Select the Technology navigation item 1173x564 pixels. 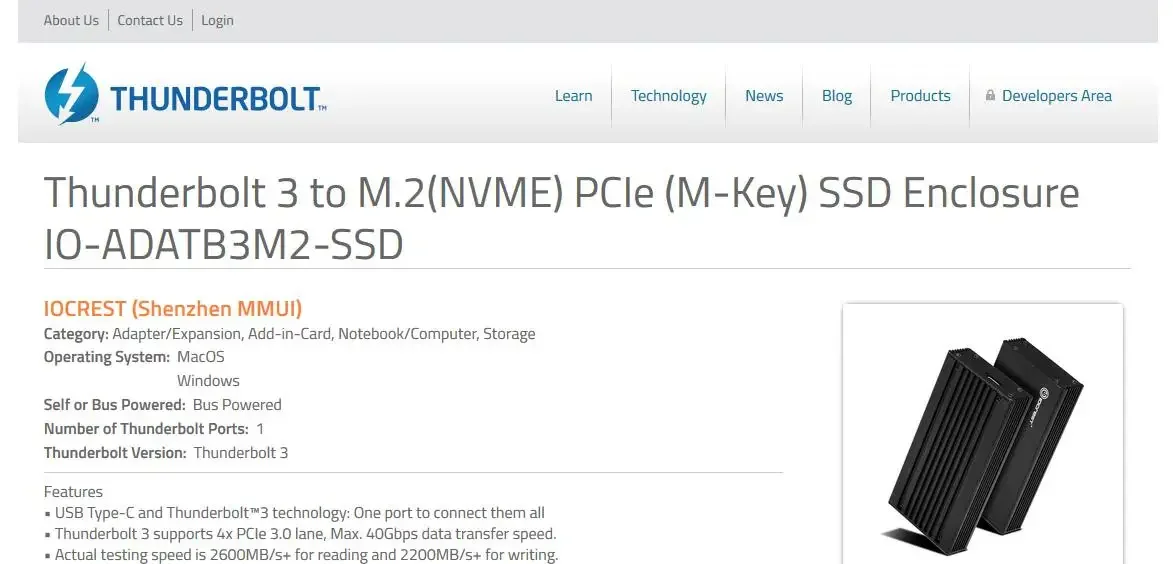pos(668,96)
